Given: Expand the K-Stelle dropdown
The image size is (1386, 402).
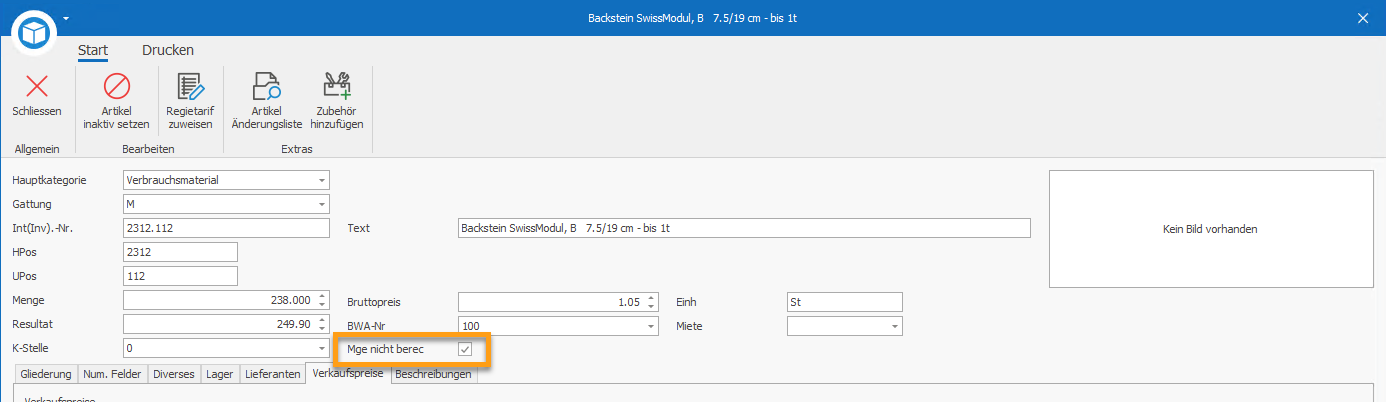Looking at the screenshot, I should pos(321,348).
